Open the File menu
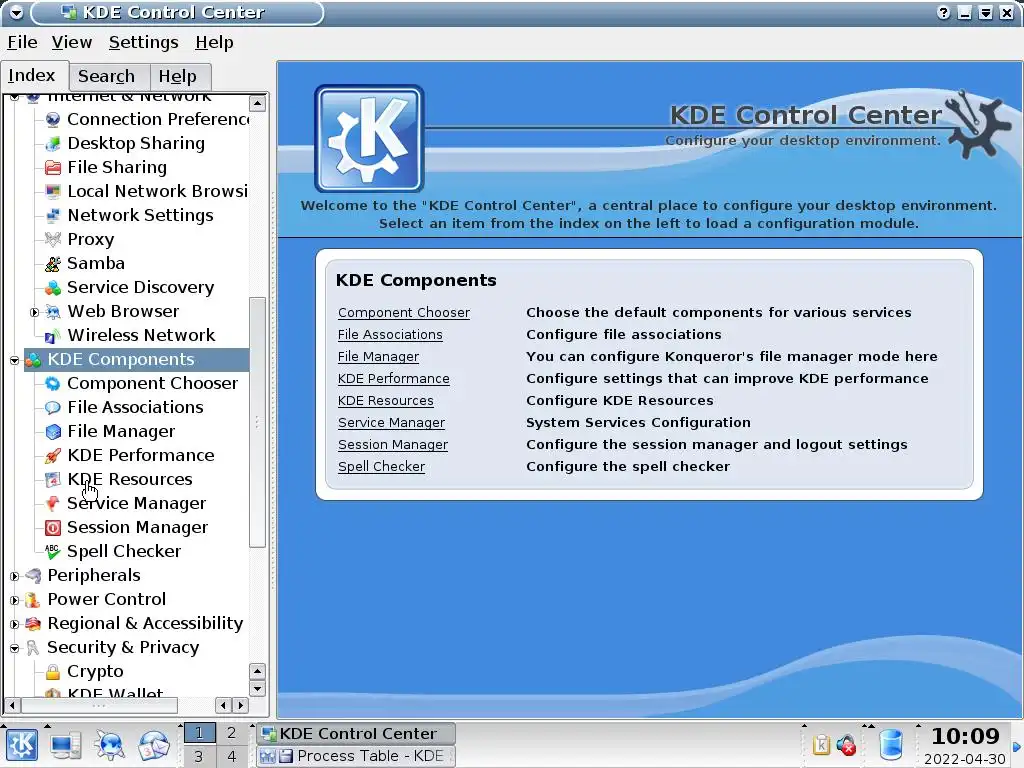 pyautogui.click(x=22, y=42)
